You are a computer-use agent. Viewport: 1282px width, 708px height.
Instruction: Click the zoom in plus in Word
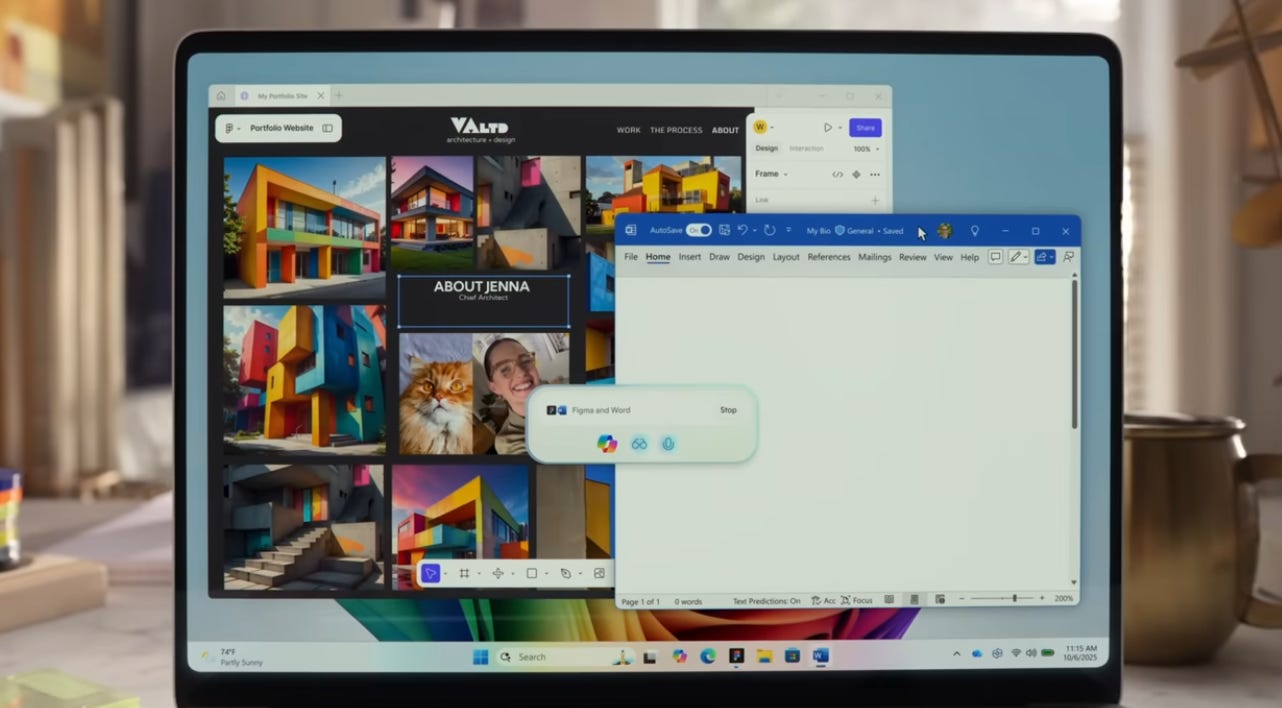click(1042, 599)
